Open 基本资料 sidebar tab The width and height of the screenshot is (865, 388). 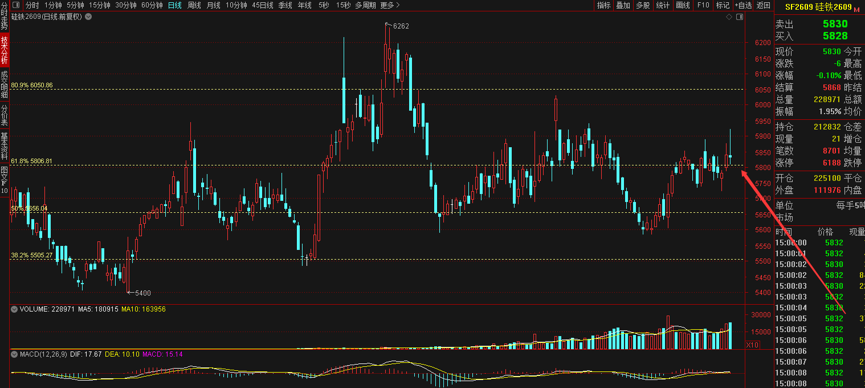4,147
